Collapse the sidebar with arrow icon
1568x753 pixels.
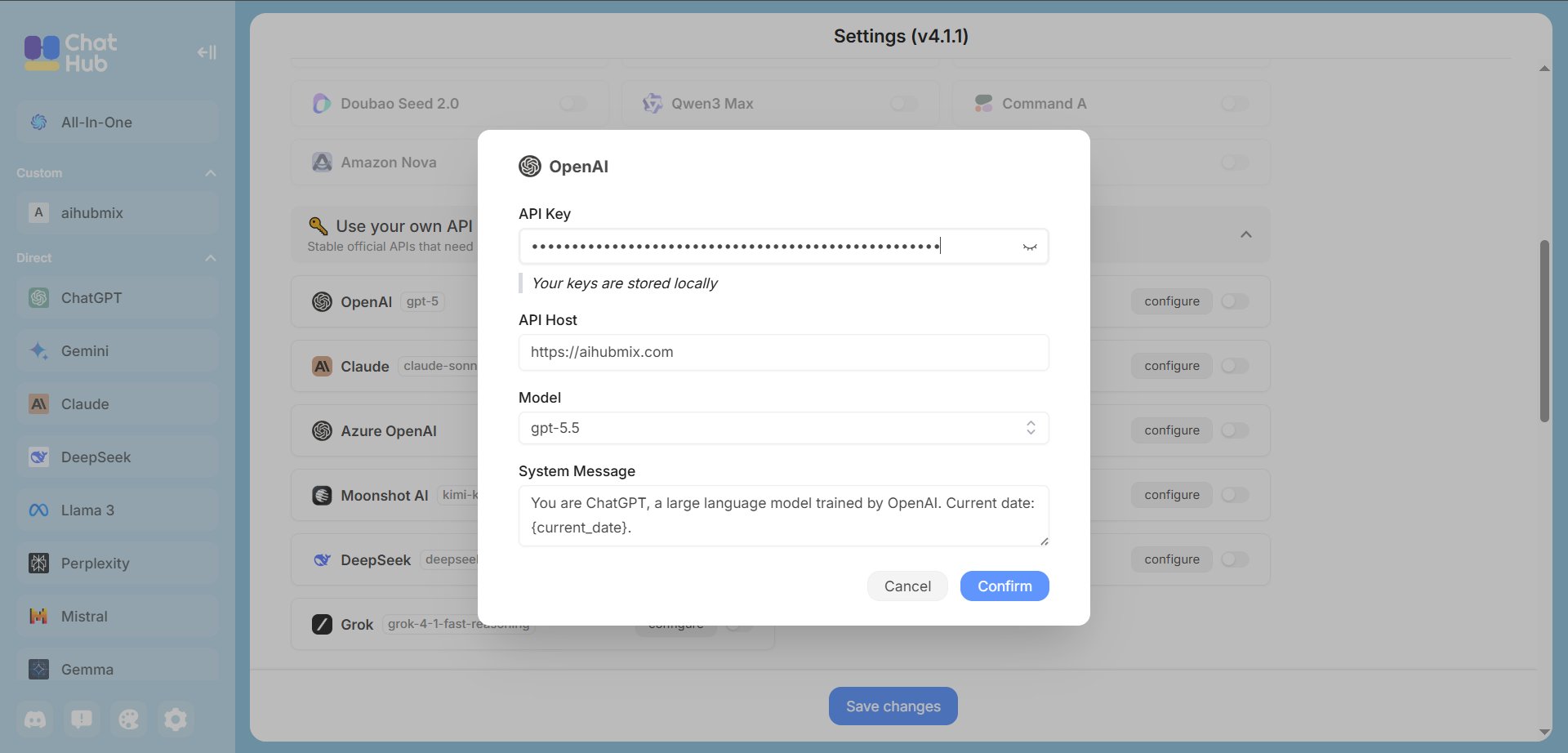click(207, 52)
